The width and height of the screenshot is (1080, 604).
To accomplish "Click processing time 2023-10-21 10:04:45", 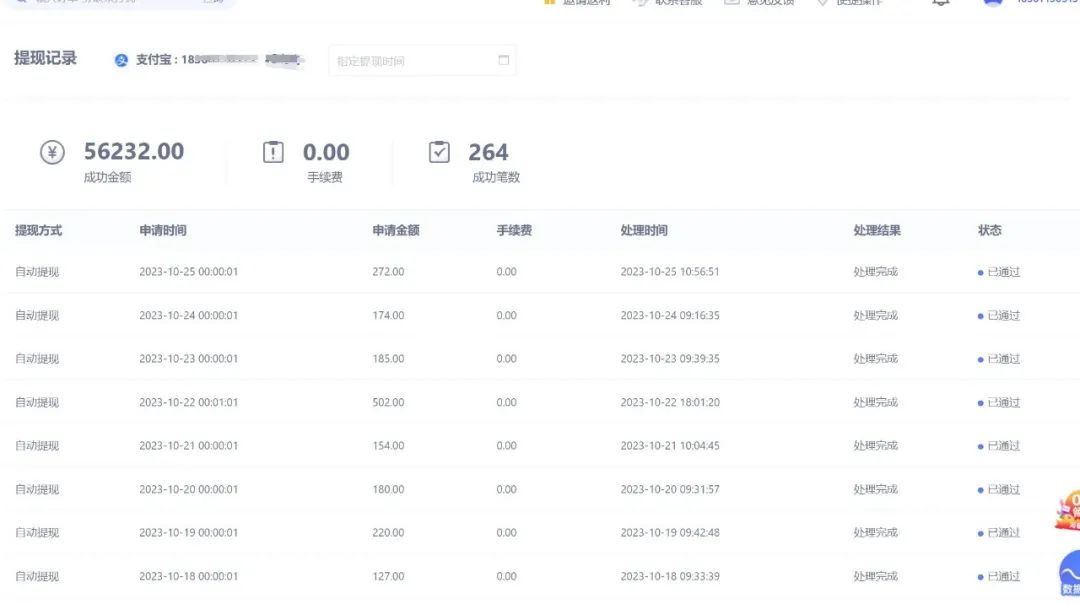I will pyautogui.click(x=669, y=446).
